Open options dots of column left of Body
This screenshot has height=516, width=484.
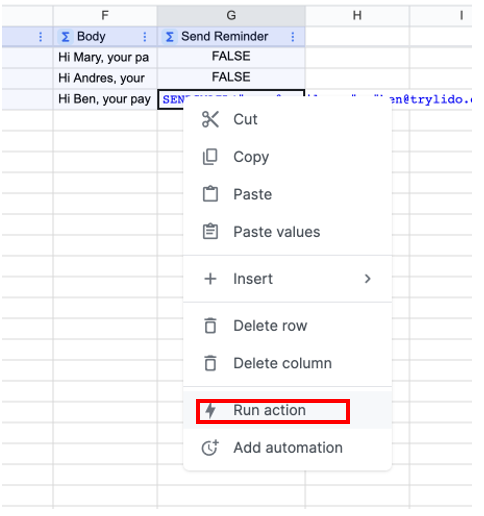(x=41, y=37)
